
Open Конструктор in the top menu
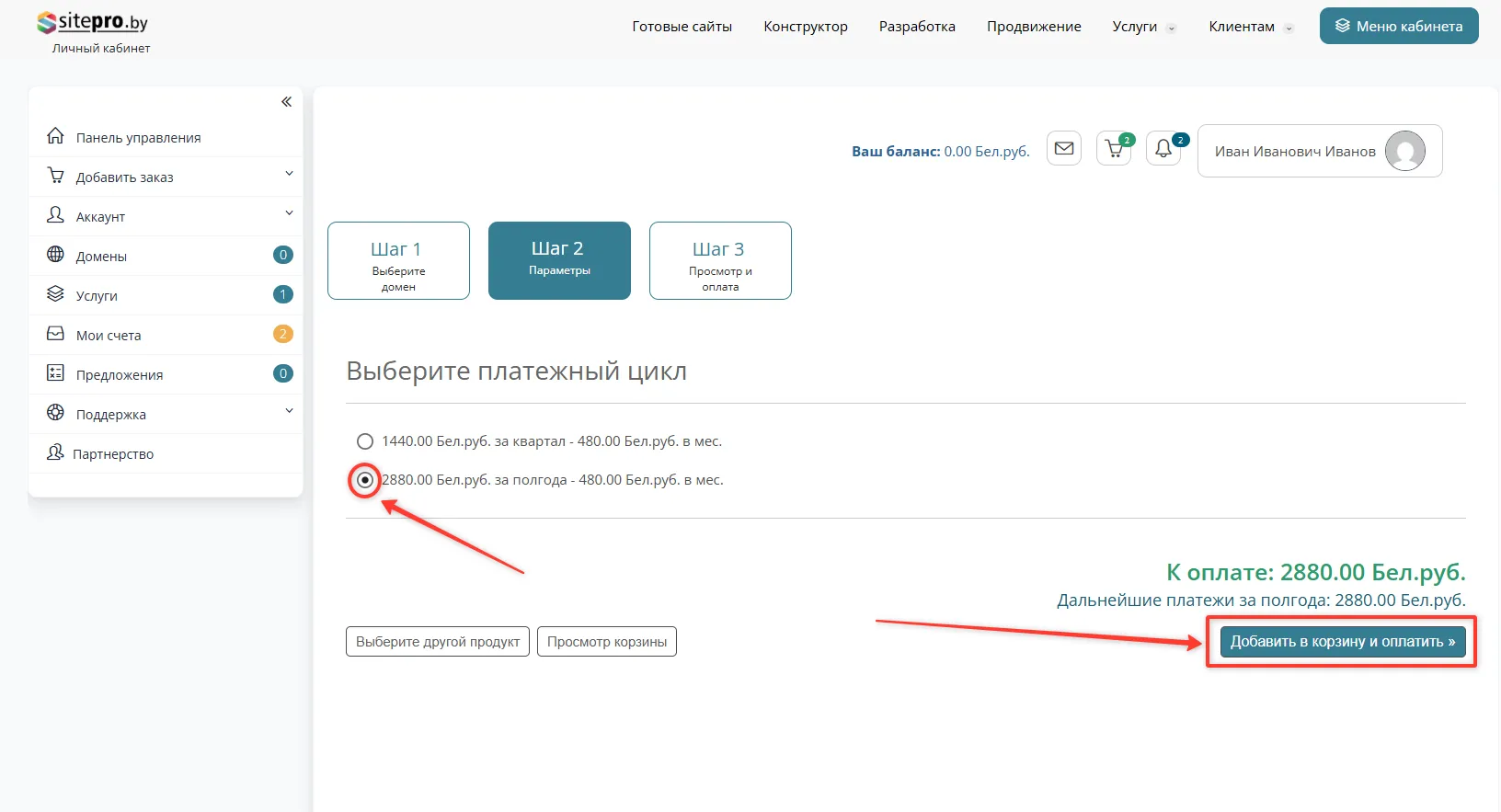point(805,27)
